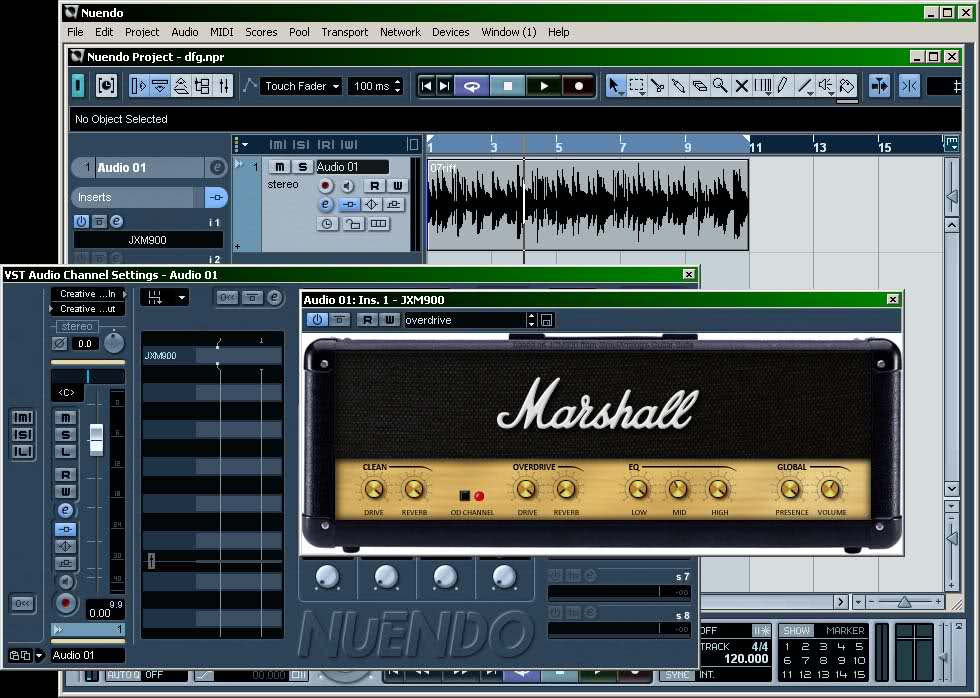Open the control strip view dropdown arrow
980x698 pixels.
[182, 297]
